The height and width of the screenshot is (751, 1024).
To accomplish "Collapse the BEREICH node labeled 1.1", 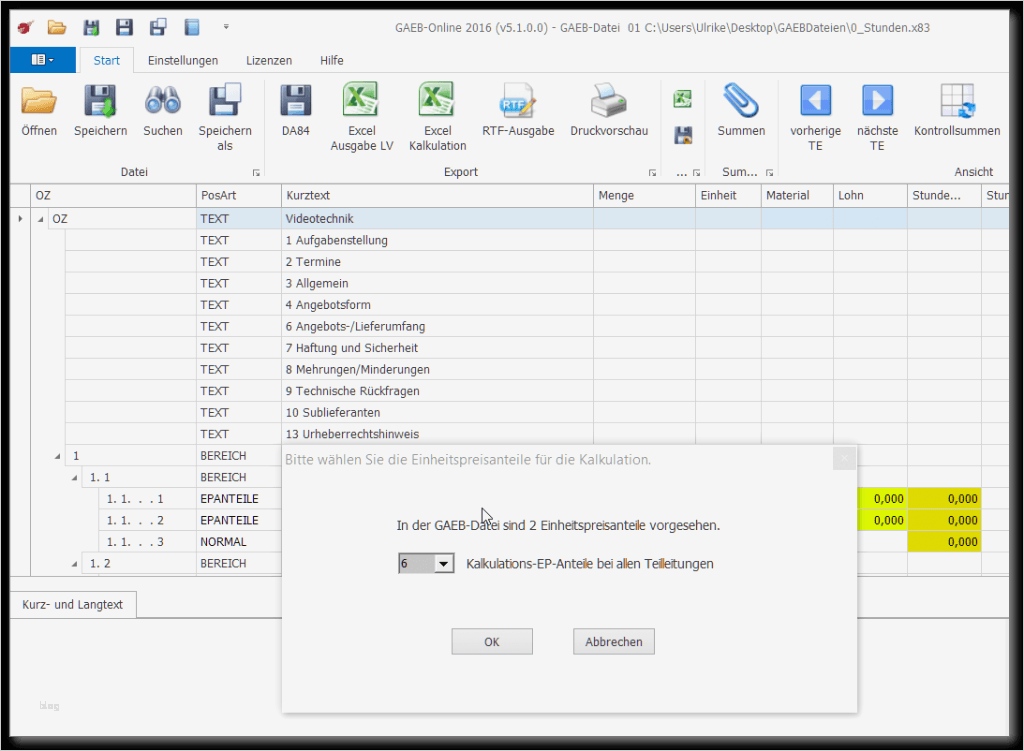I will coord(73,477).
